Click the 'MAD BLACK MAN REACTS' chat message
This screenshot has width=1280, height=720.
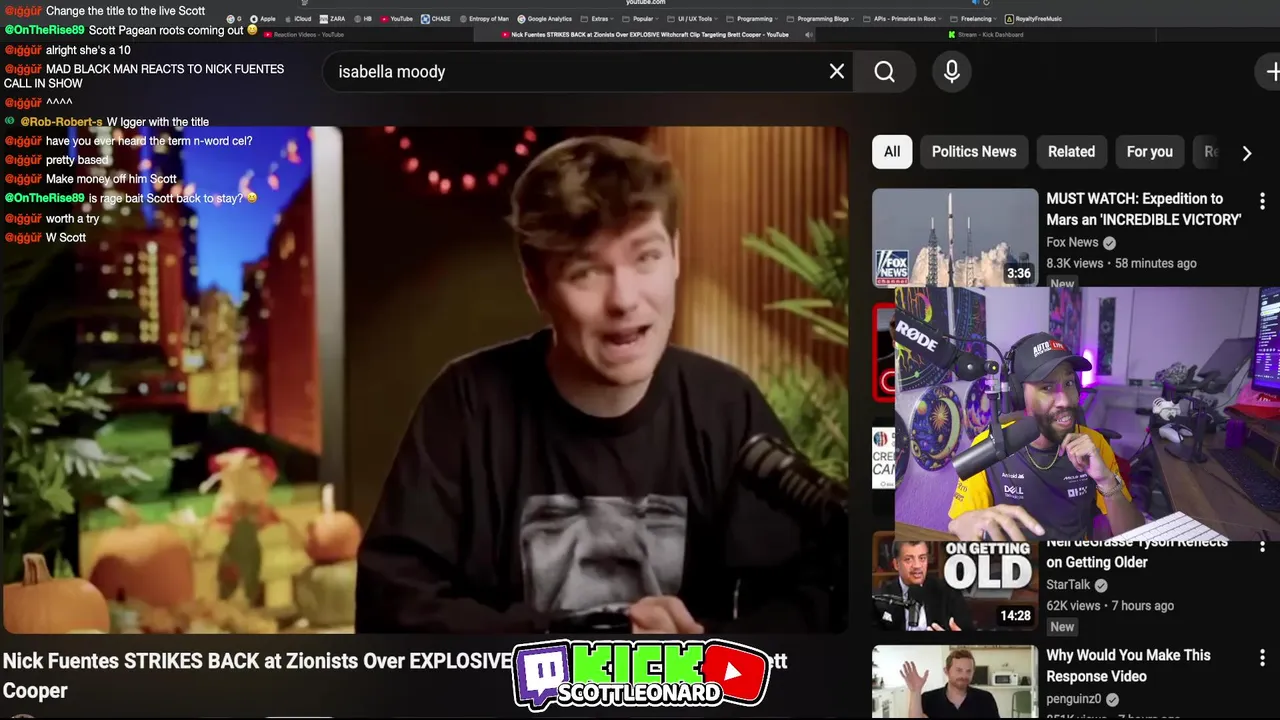(x=145, y=76)
